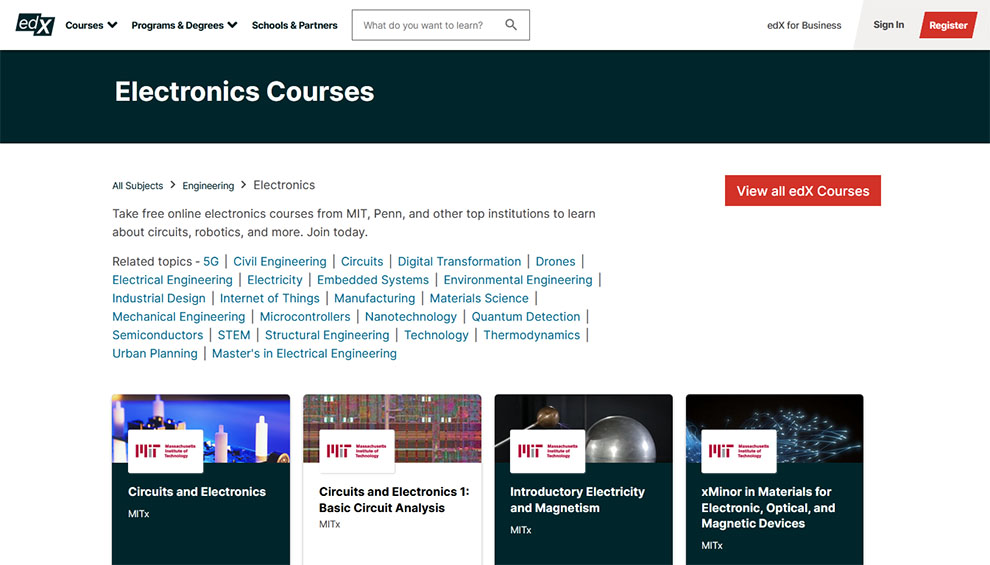Open Master's in Electrical Engineering link
Screen dimensions: 990x565
[304, 353]
